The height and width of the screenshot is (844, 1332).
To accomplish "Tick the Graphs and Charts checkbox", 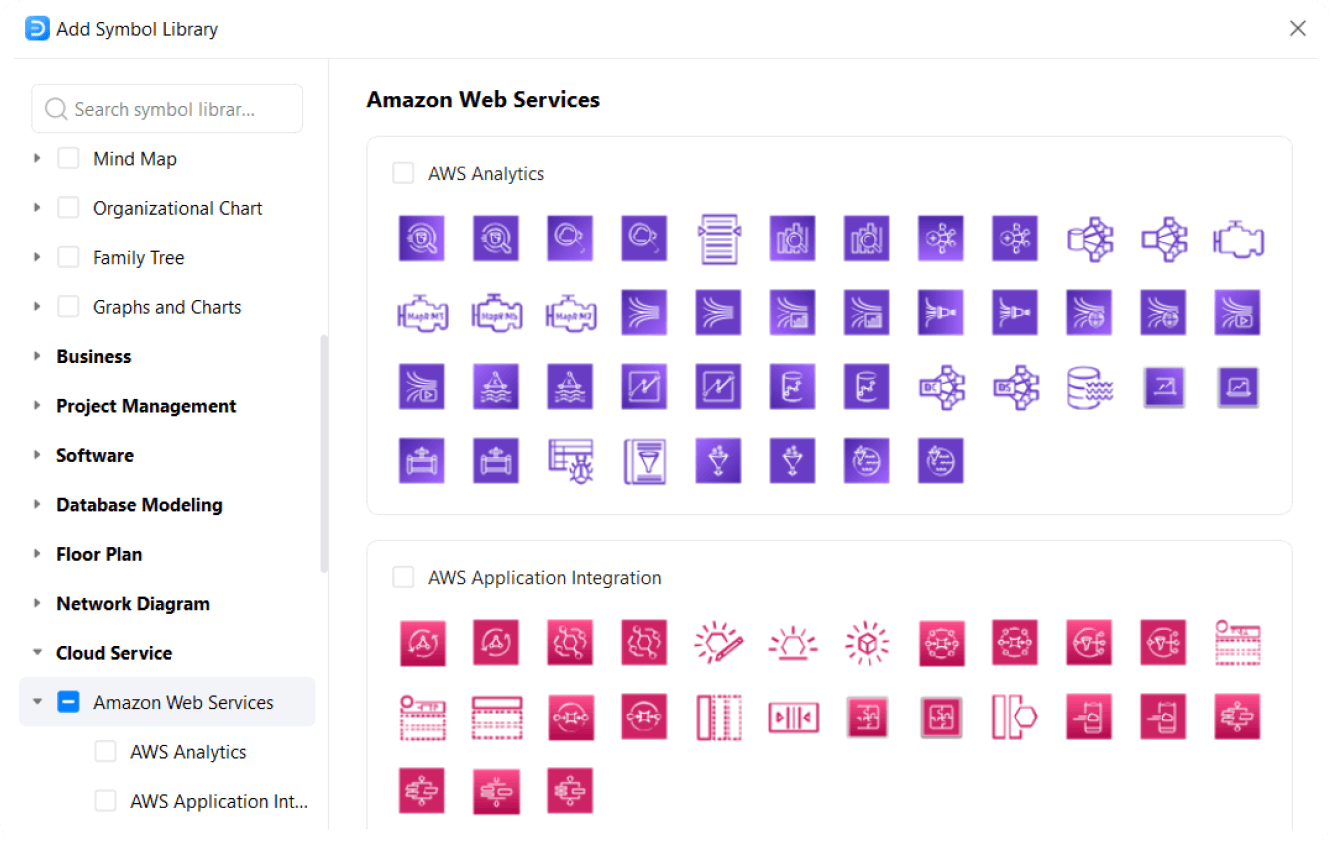I will pyautogui.click(x=68, y=307).
